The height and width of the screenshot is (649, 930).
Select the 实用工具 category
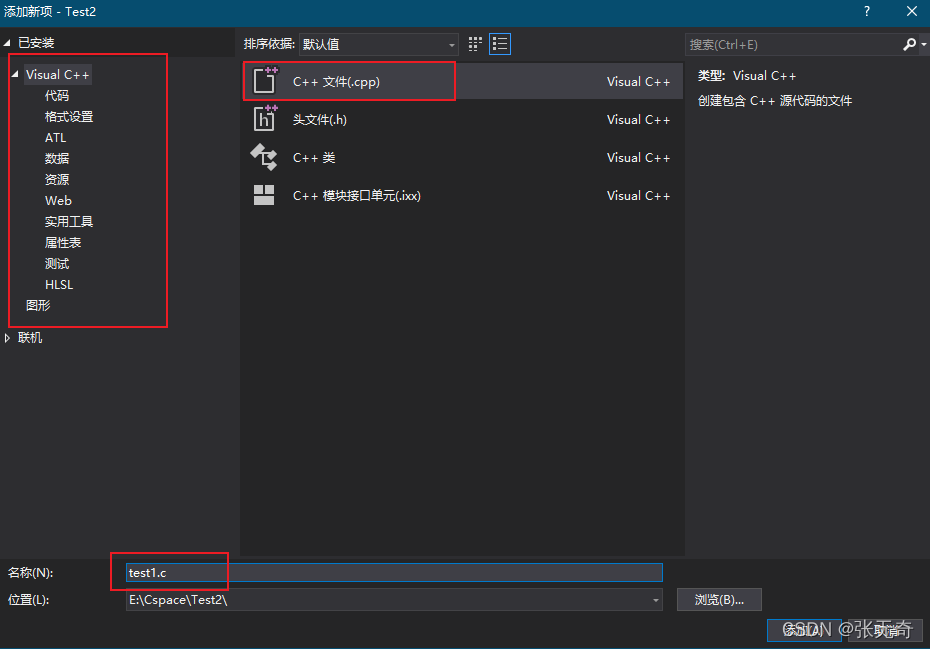point(69,222)
